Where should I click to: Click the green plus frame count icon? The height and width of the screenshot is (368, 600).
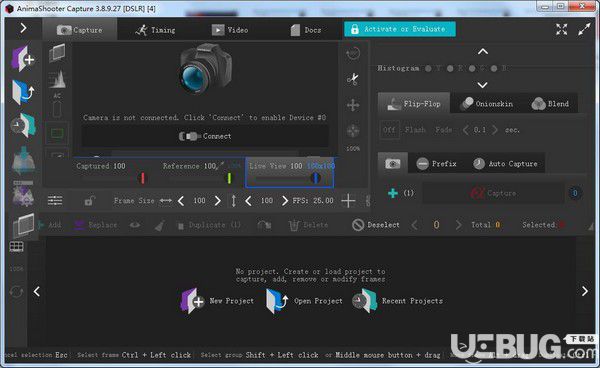coord(393,193)
